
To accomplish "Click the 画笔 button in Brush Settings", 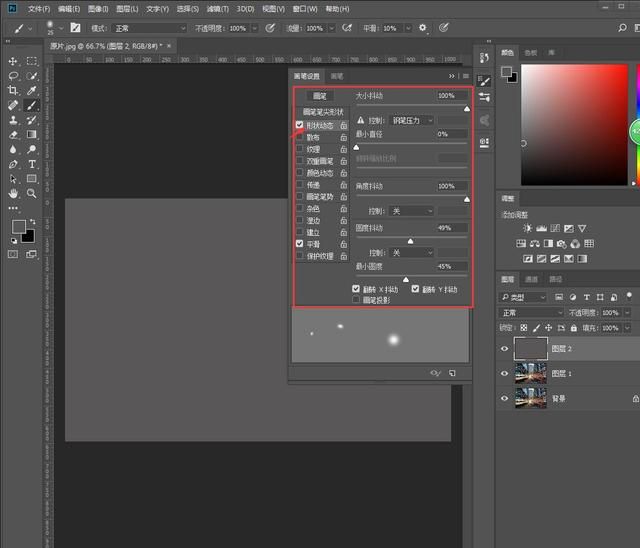I will tap(320, 96).
